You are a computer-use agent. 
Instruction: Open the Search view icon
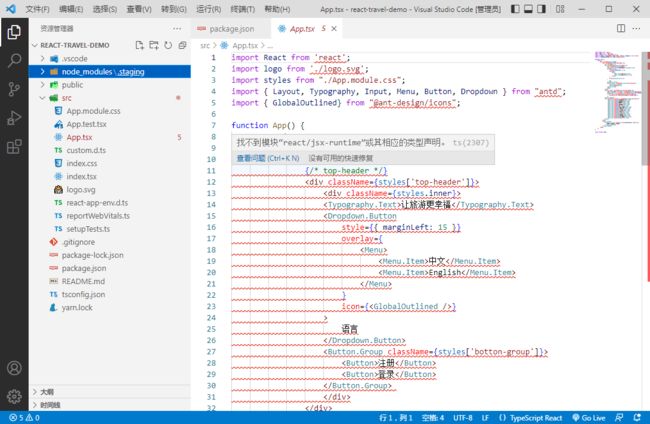click(x=14, y=61)
